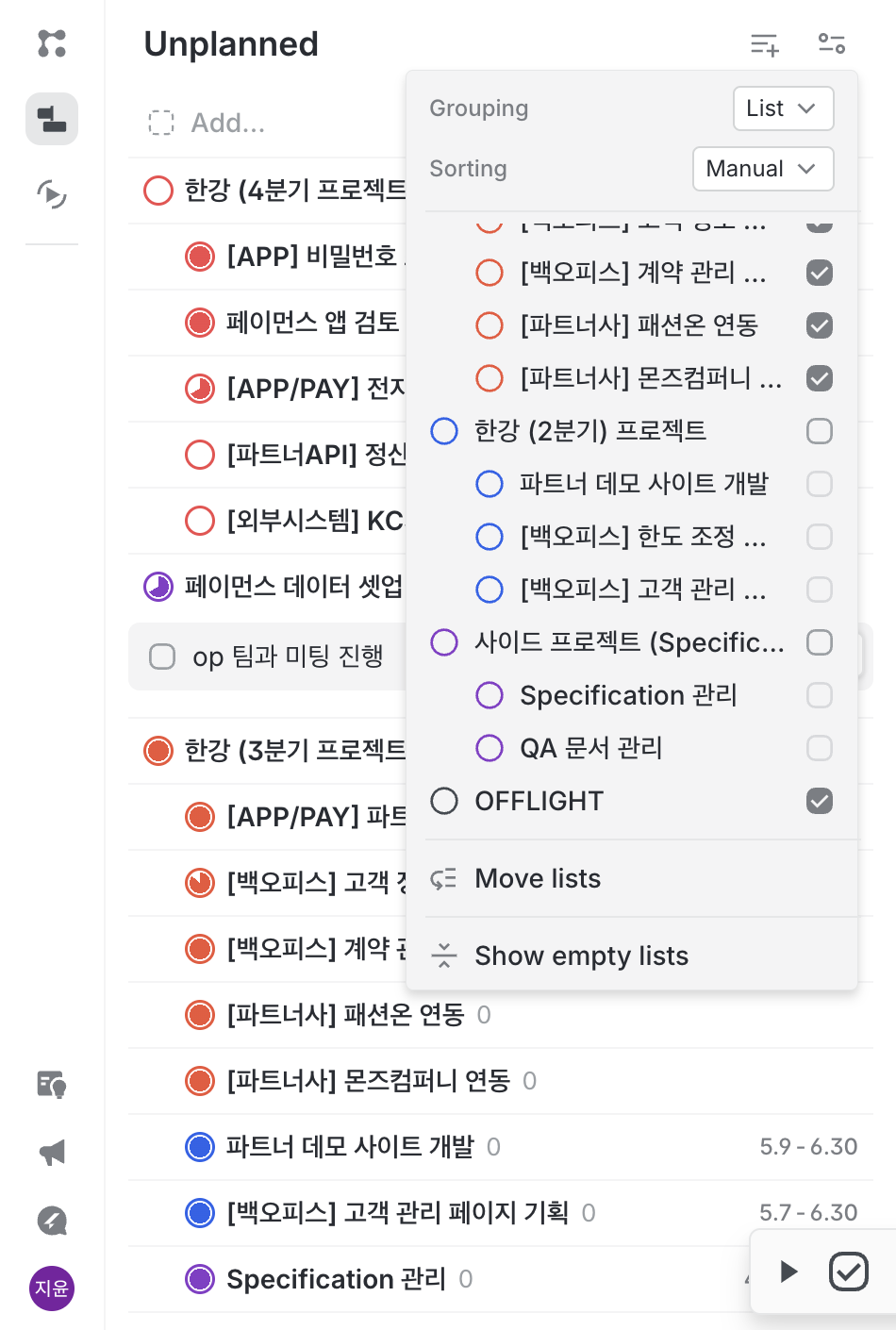Select Show empty lists option
This screenshot has width=896, height=1330.
click(x=581, y=956)
